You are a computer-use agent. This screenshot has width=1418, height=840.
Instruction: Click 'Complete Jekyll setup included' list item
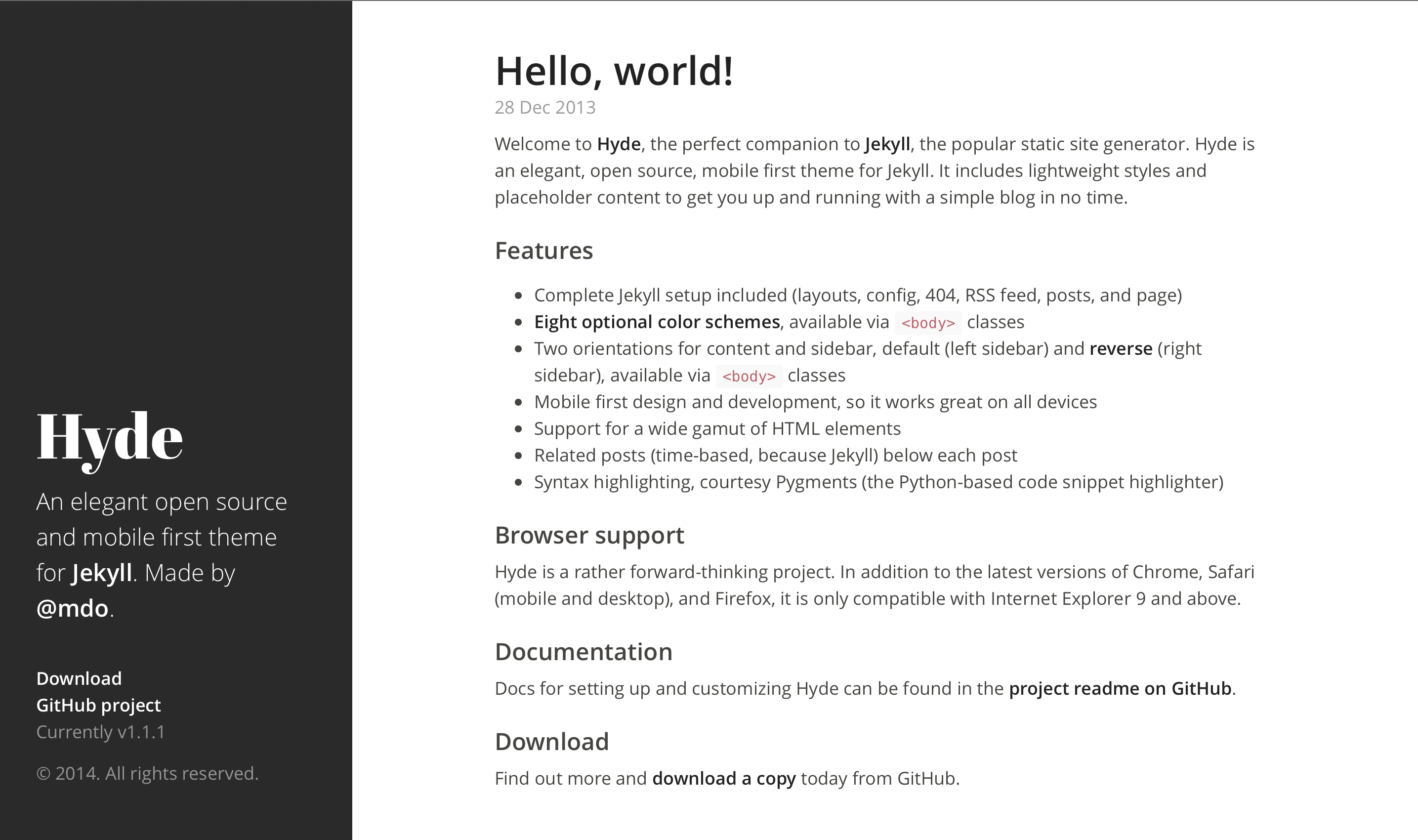858,295
